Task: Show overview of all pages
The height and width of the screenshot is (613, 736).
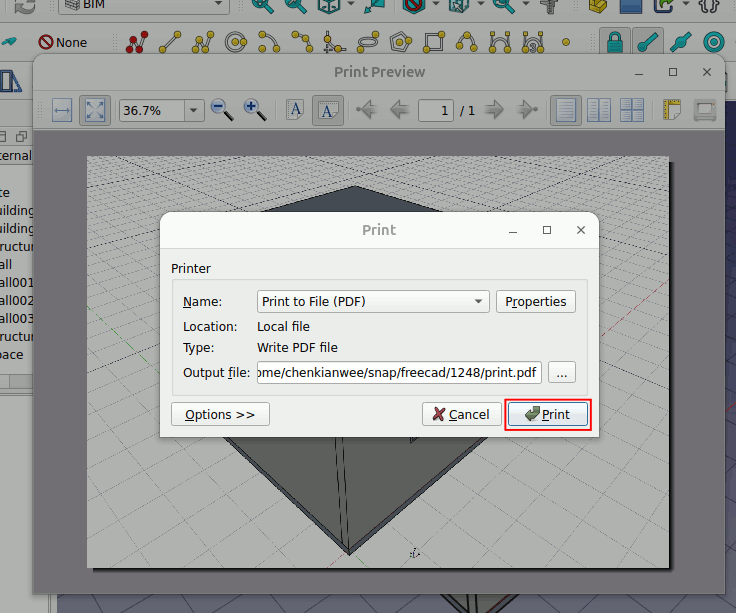Action: [x=632, y=110]
